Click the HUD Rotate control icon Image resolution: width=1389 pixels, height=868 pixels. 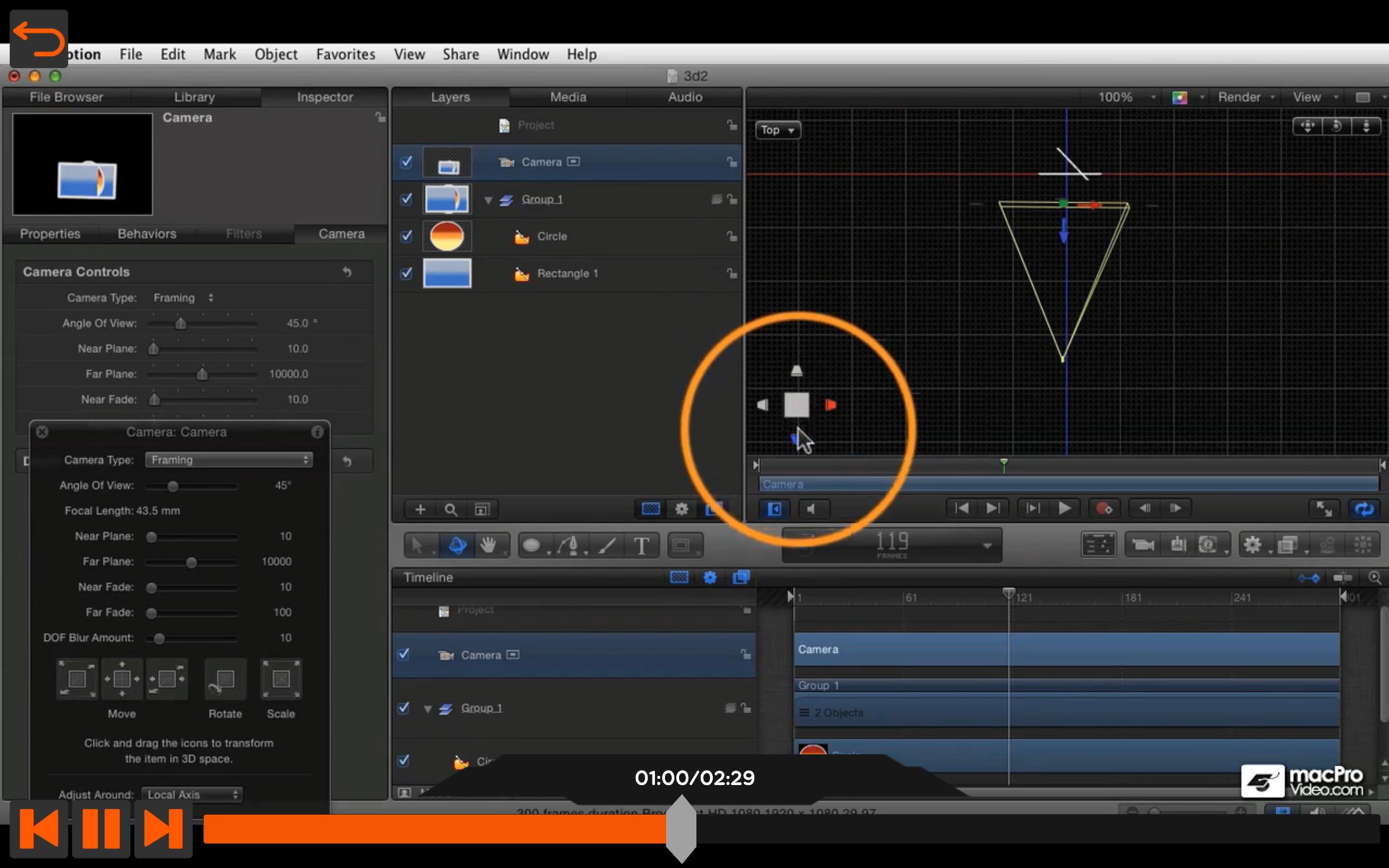(225, 679)
